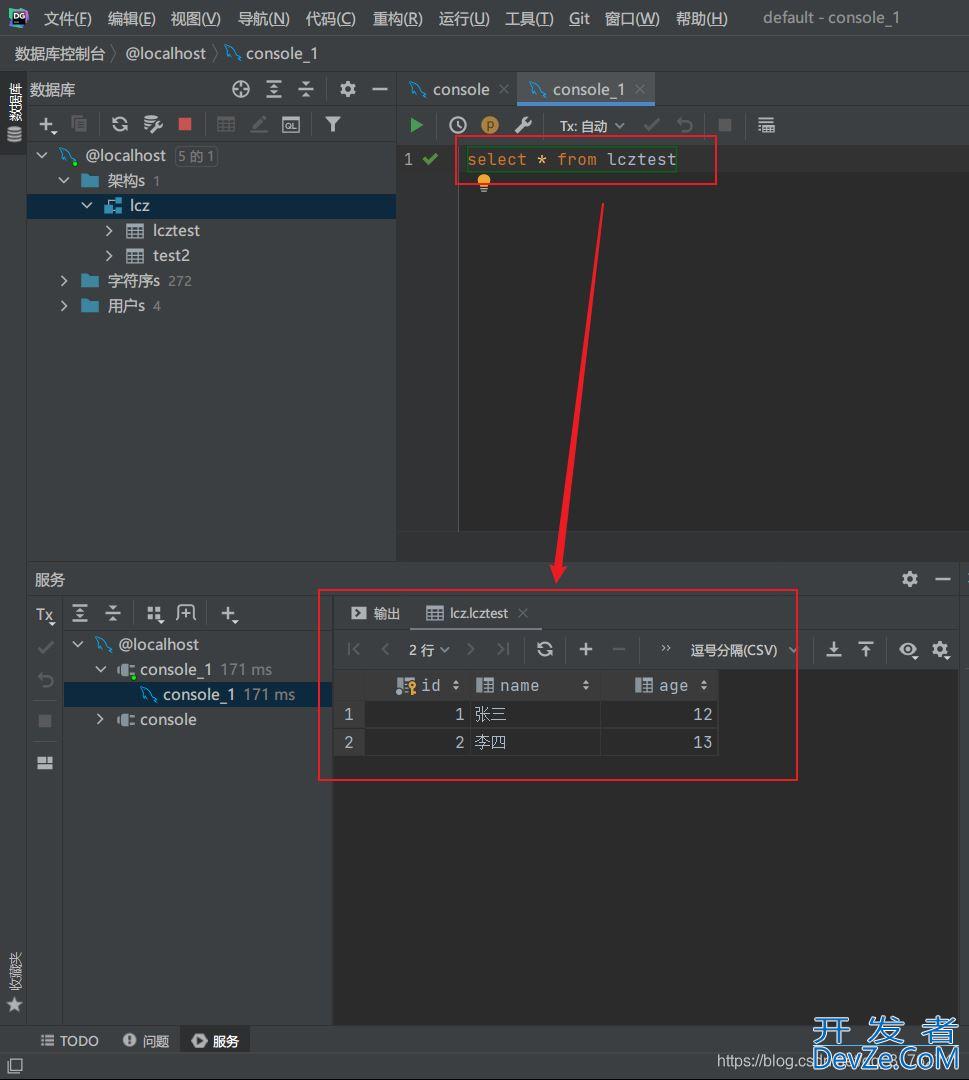This screenshot has height=1080, width=969.
Task: Click the 服务 button in bottom bar
Action: click(215, 1041)
